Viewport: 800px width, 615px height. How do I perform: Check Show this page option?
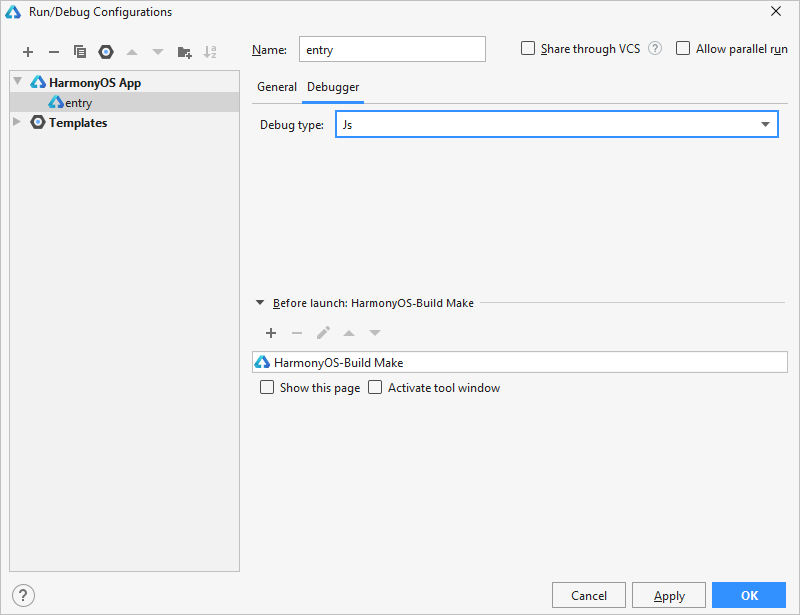point(267,387)
